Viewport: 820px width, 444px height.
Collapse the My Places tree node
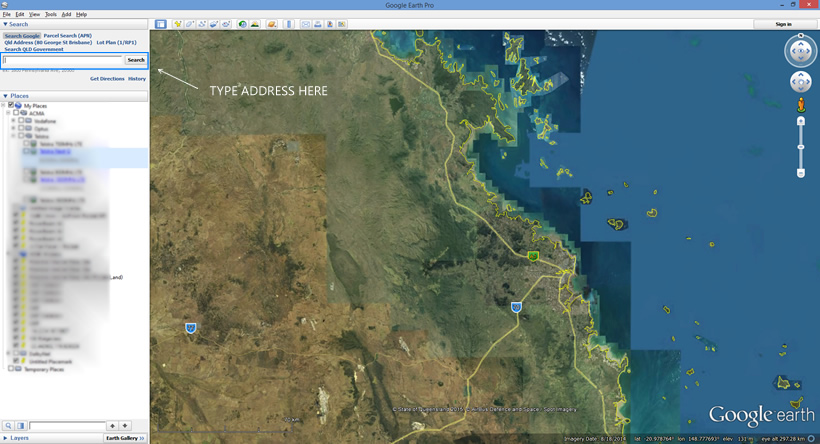(x=4, y=105)
